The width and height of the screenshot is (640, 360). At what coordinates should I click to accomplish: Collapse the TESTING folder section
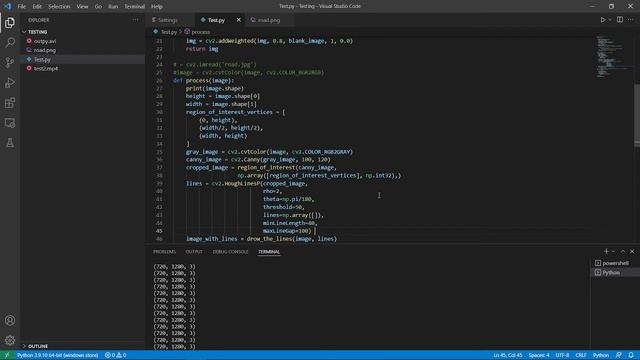(x=38, y=32)
